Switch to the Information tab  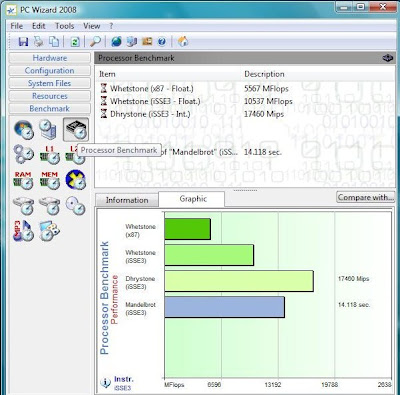pos(127,200)
